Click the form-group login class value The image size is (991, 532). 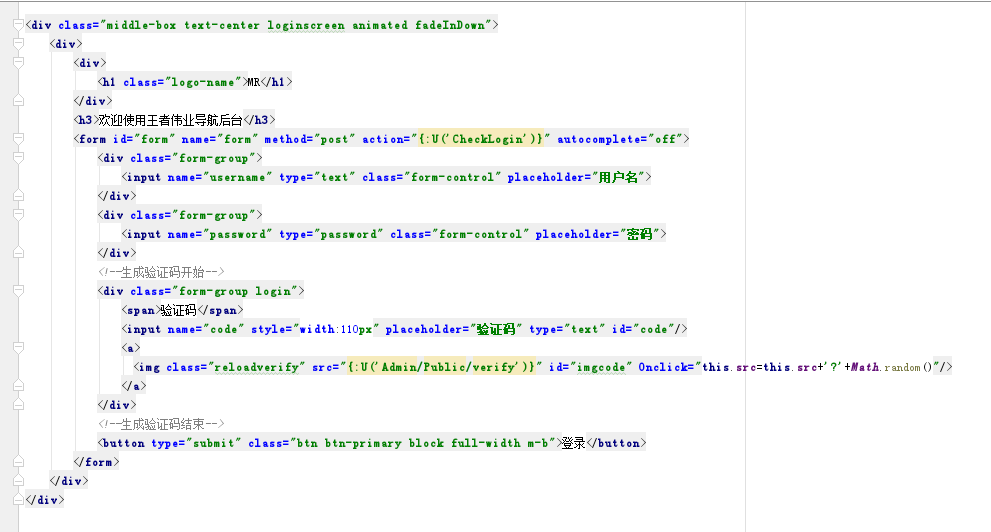(x=235, y=291)
